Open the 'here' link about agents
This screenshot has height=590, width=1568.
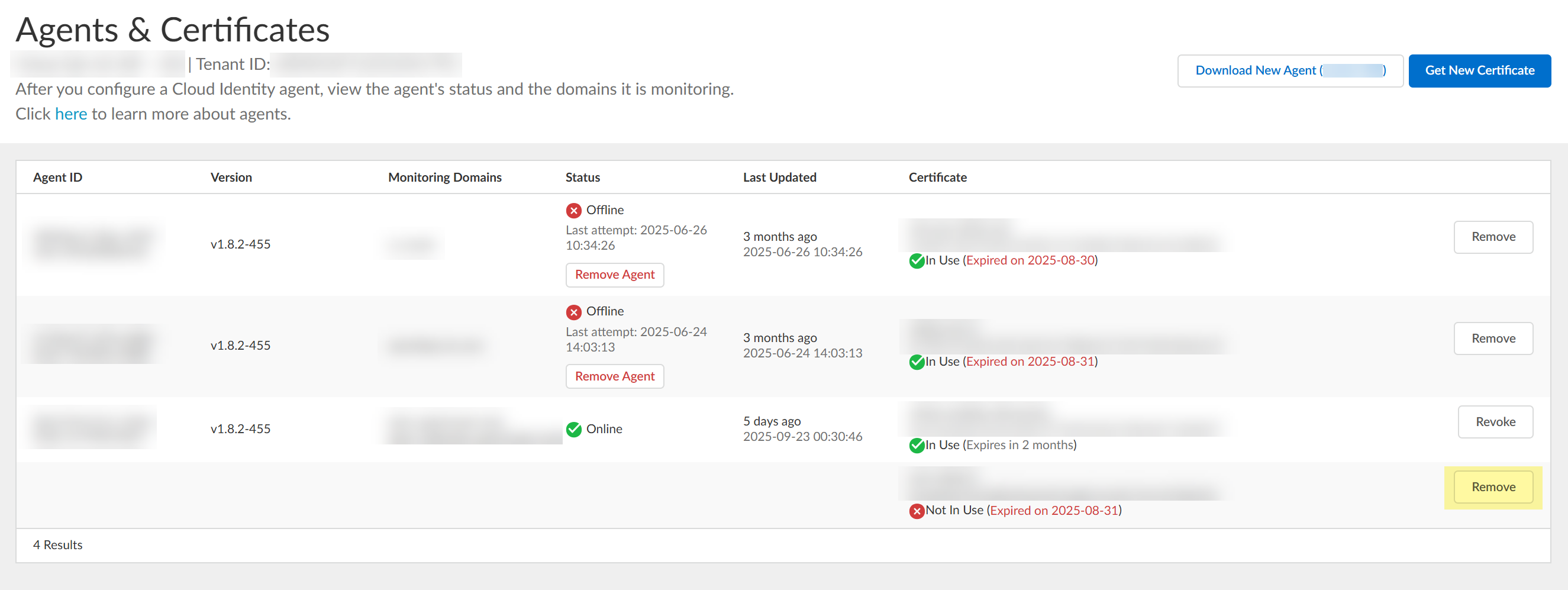(x=70, y=114)
